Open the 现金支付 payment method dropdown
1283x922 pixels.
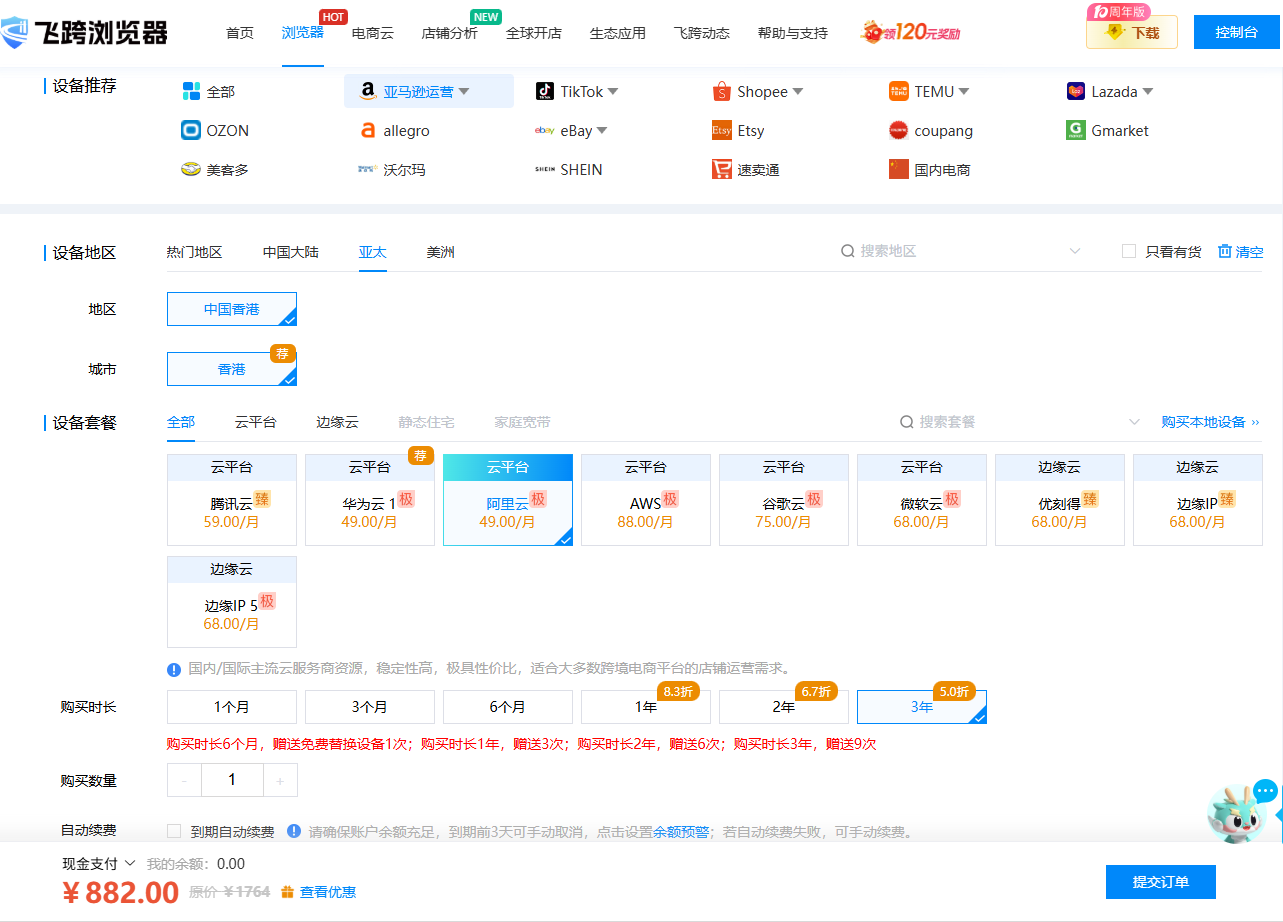98,864
